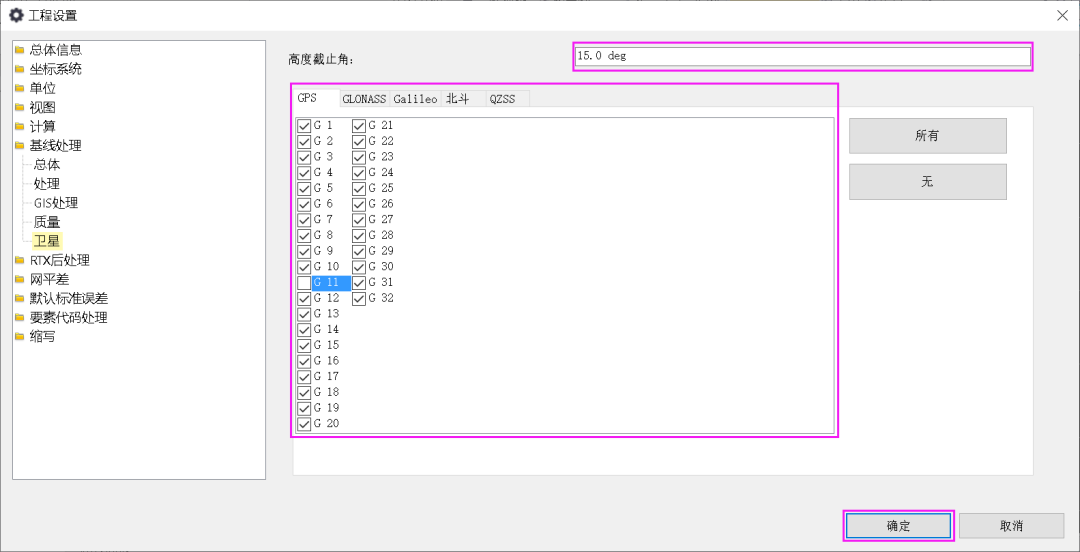Click the 高度截止角 input field
1080x552 pixels.
click(x=802, y=57)
